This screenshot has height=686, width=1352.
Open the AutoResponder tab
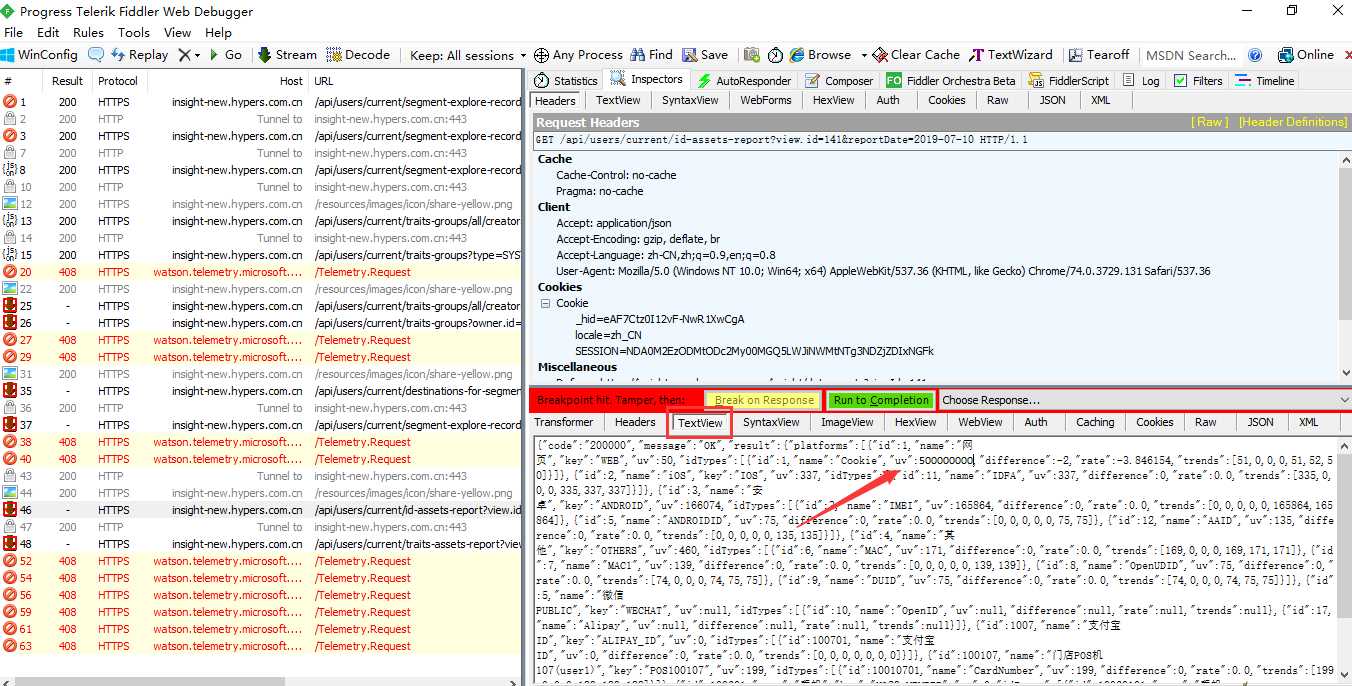click(744, 81)
